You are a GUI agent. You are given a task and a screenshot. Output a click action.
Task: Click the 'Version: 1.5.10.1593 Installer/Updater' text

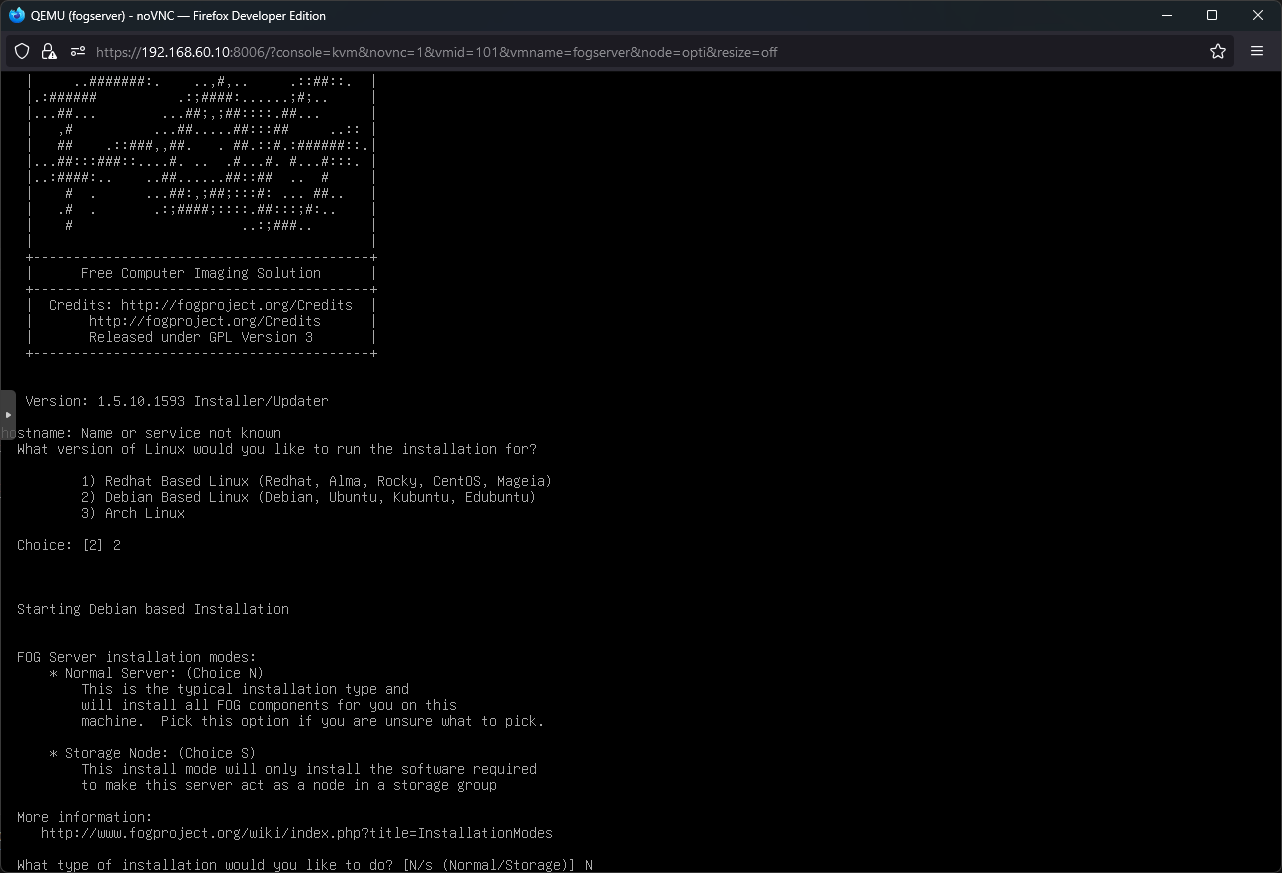[x=177, y=401]
